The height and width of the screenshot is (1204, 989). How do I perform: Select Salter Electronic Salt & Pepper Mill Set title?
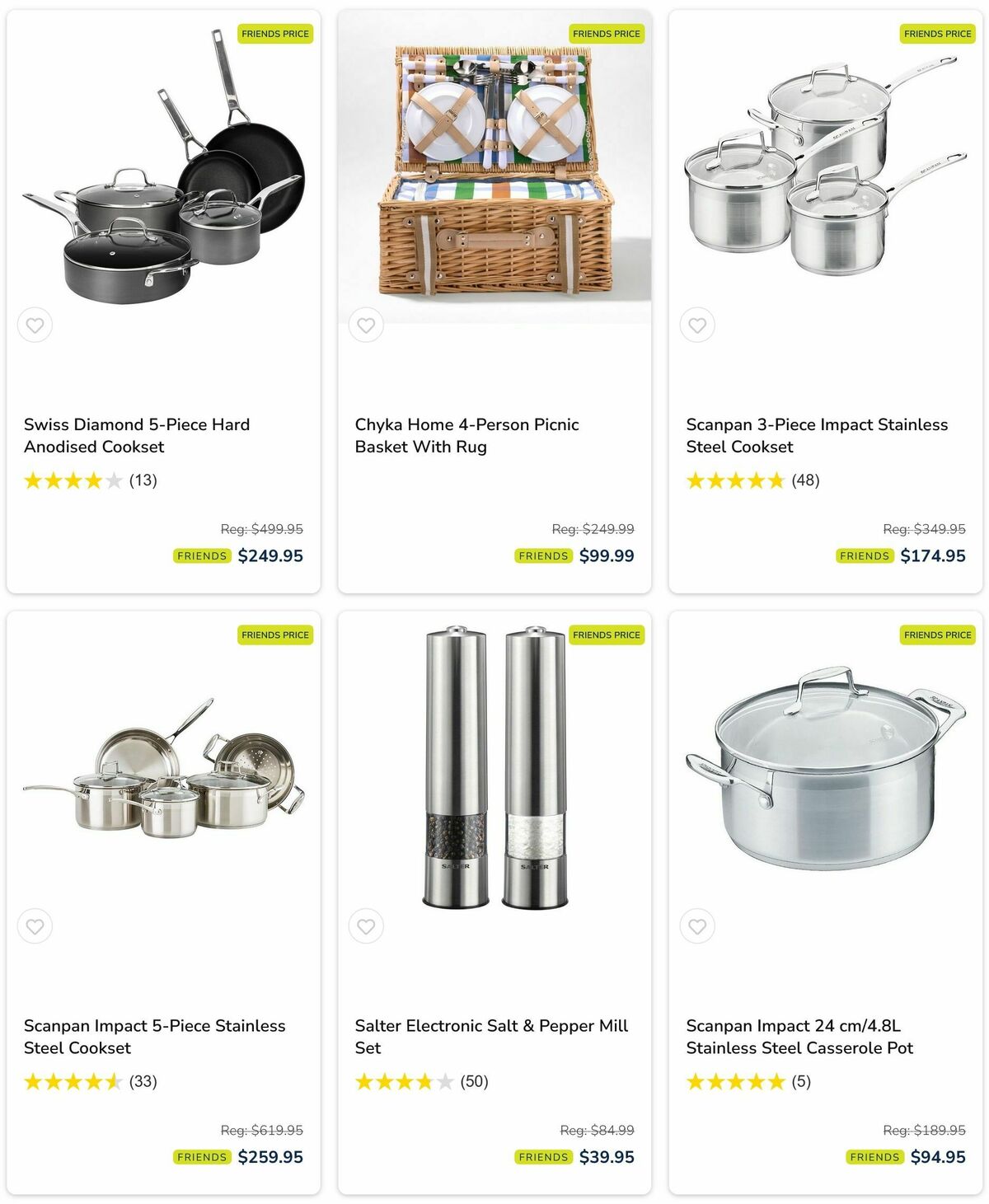[491, 1037]
